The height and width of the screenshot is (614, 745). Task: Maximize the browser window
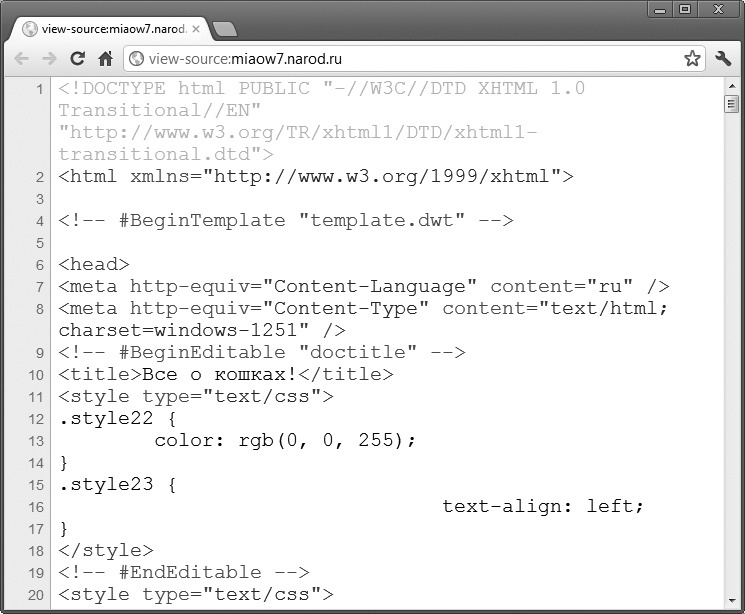685,9
